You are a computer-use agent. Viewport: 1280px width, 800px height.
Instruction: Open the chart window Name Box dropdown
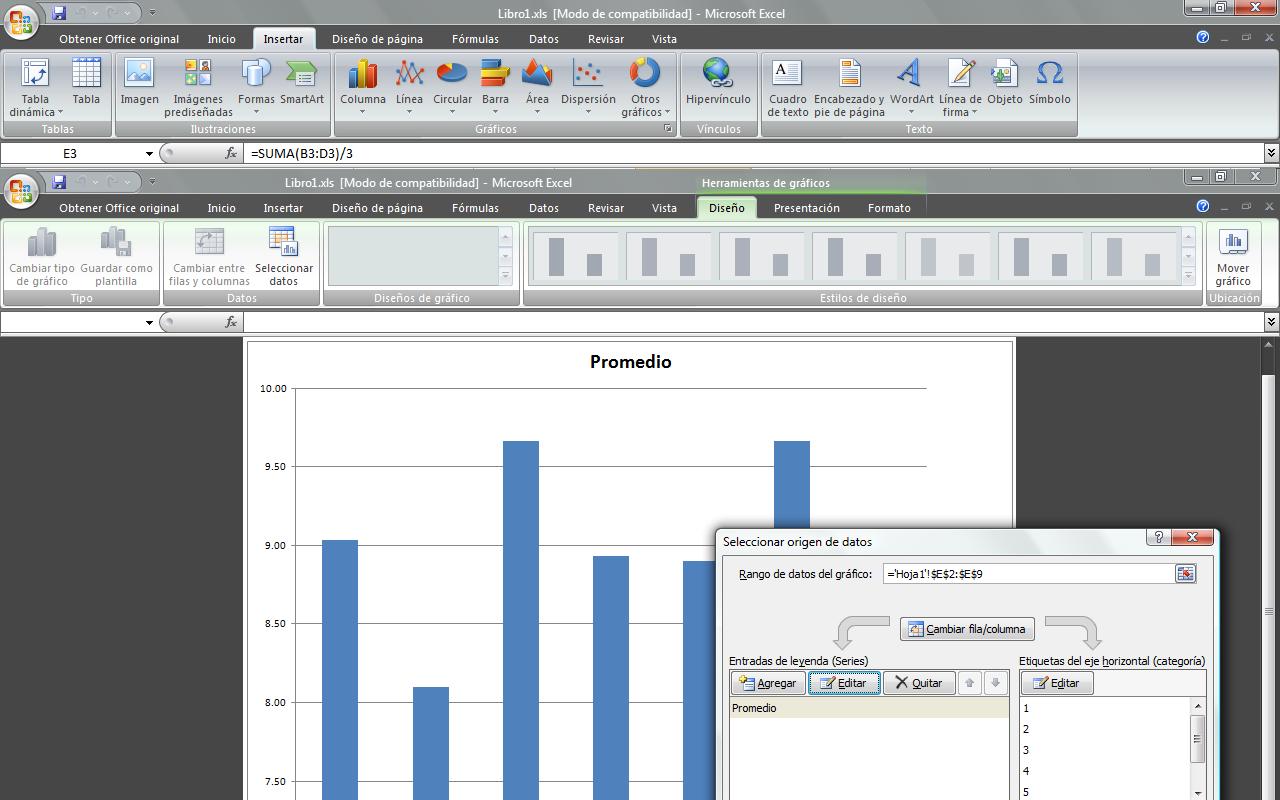pyautogui.click(x=149, y=322)
